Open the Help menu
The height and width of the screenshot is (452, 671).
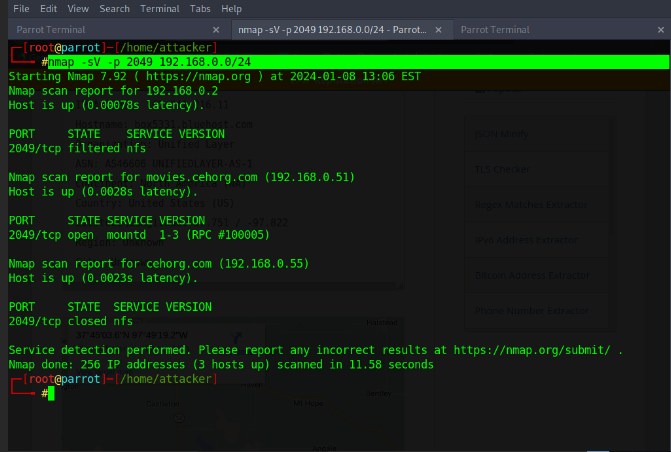232,8
